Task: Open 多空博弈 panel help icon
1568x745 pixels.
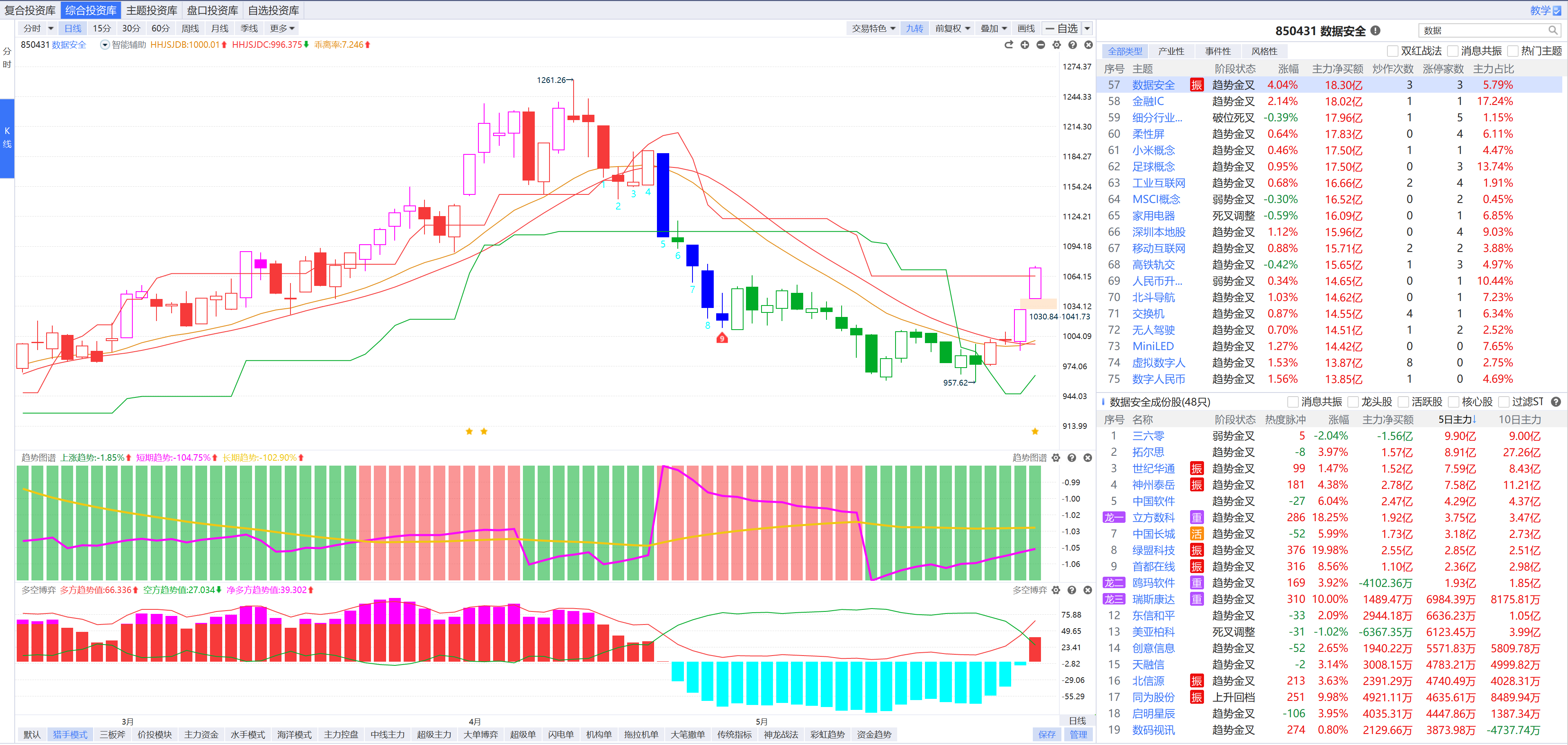Action: point(1072,590)
